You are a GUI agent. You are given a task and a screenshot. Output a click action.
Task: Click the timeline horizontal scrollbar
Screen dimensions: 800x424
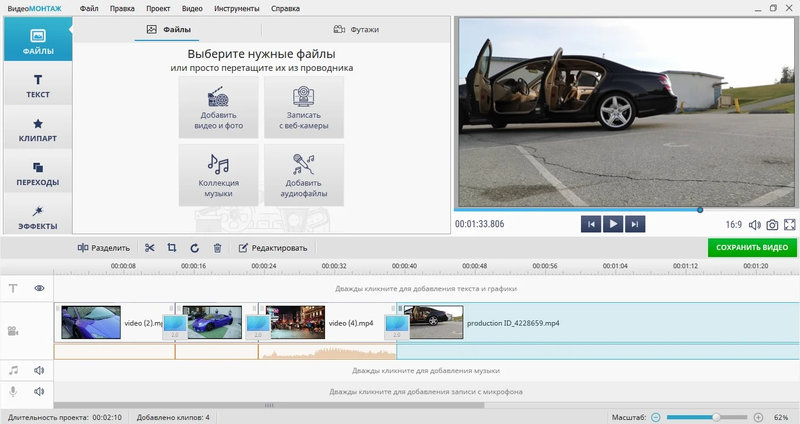[x=269, y=405]
